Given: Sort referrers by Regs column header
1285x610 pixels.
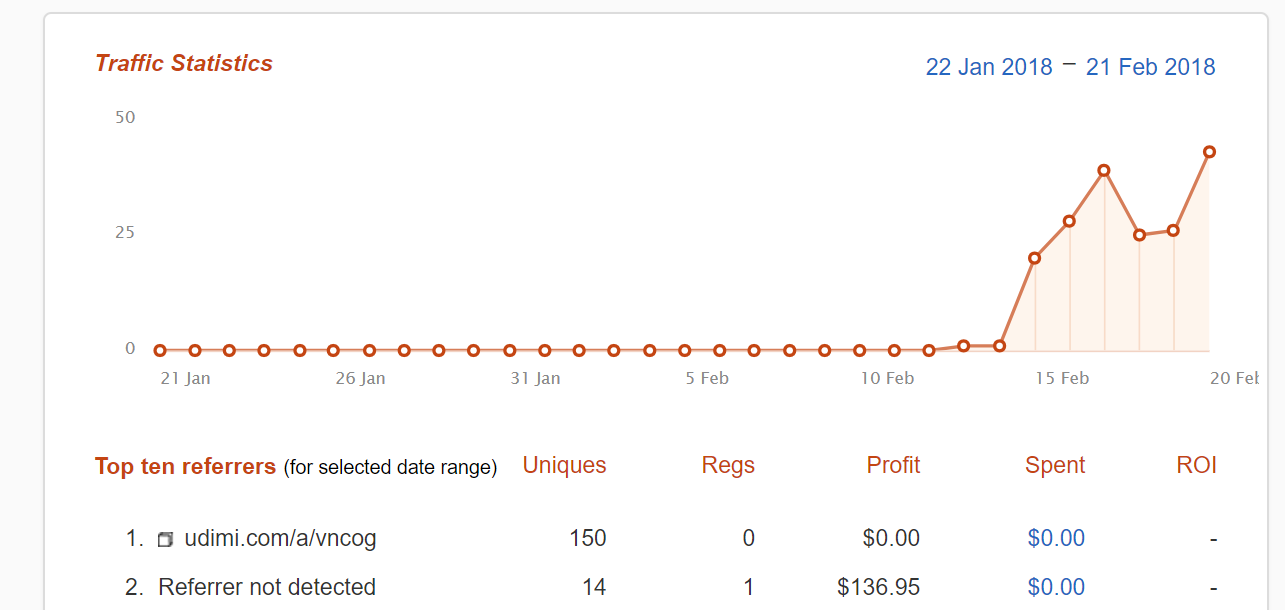Looking at the screenshot, I should coord(728,465).
